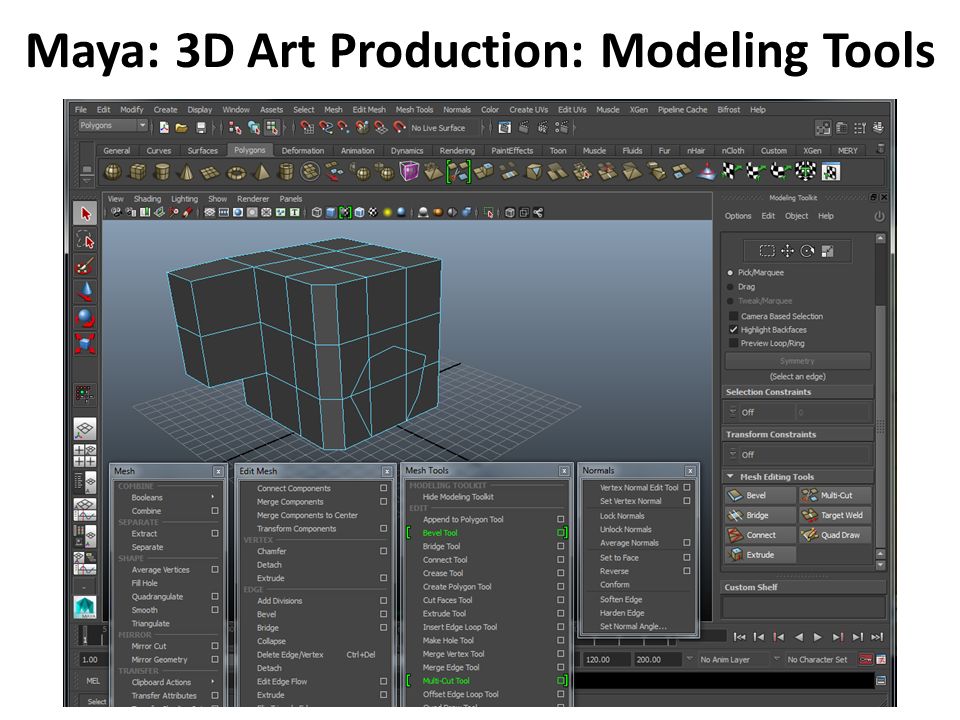The width and height of the screenshot is (960, 720).
Task: Click the go to start playback button
Action: (x=740, y=637)
